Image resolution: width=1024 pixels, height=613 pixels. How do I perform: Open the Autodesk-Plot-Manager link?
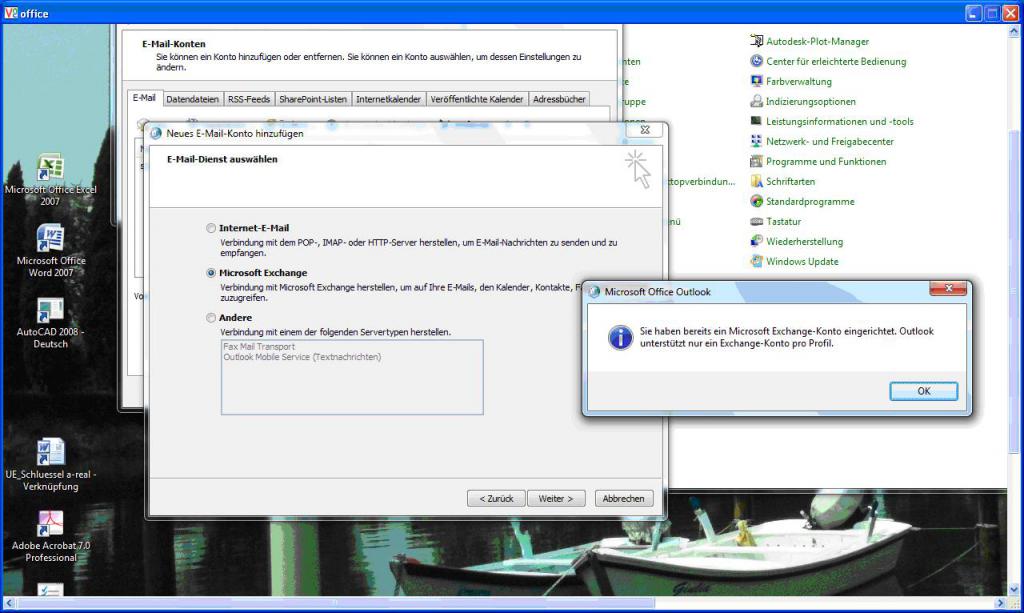[x=817, y=41]
